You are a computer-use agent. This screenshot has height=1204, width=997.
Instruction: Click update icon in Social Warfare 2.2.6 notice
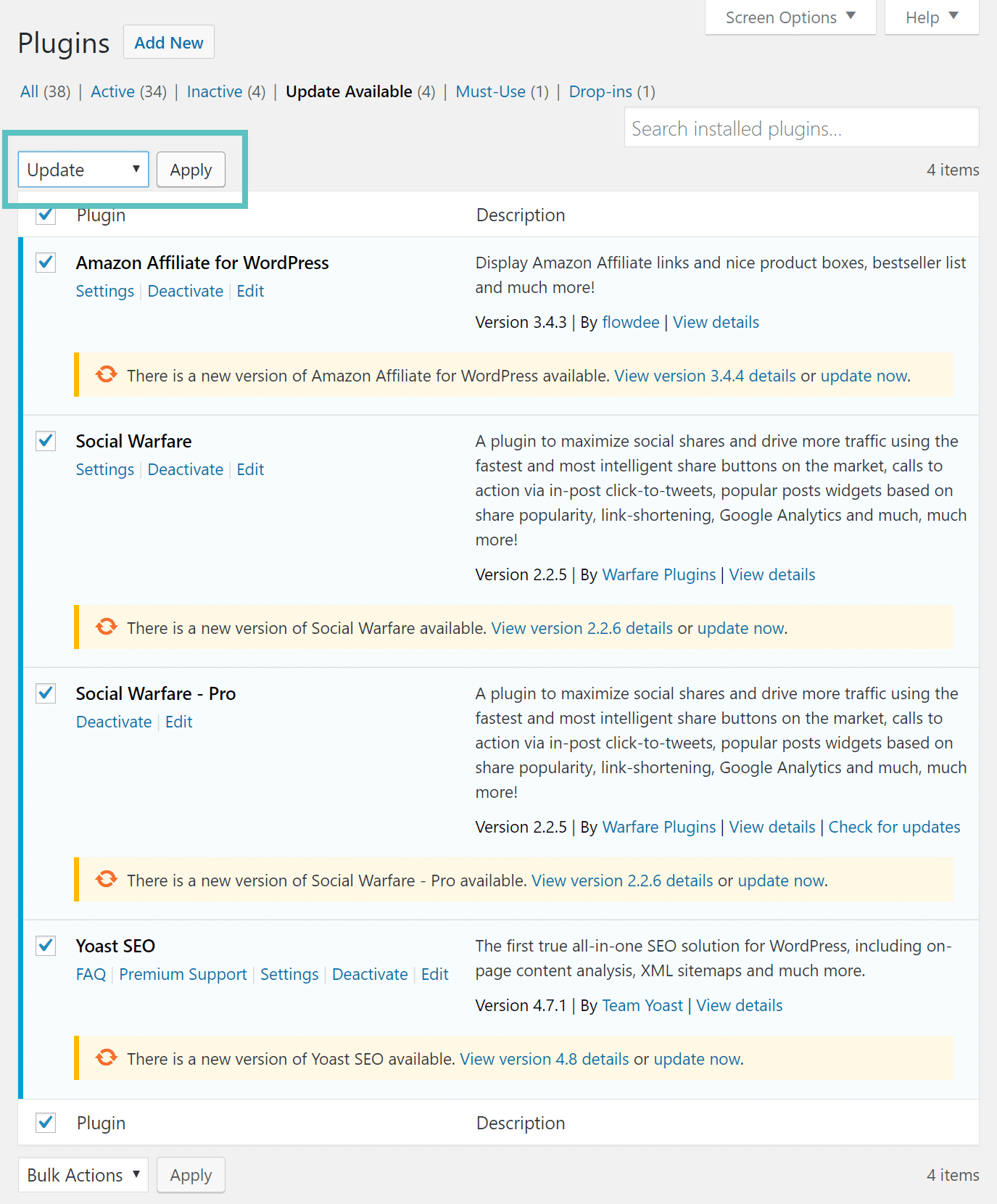107,627
